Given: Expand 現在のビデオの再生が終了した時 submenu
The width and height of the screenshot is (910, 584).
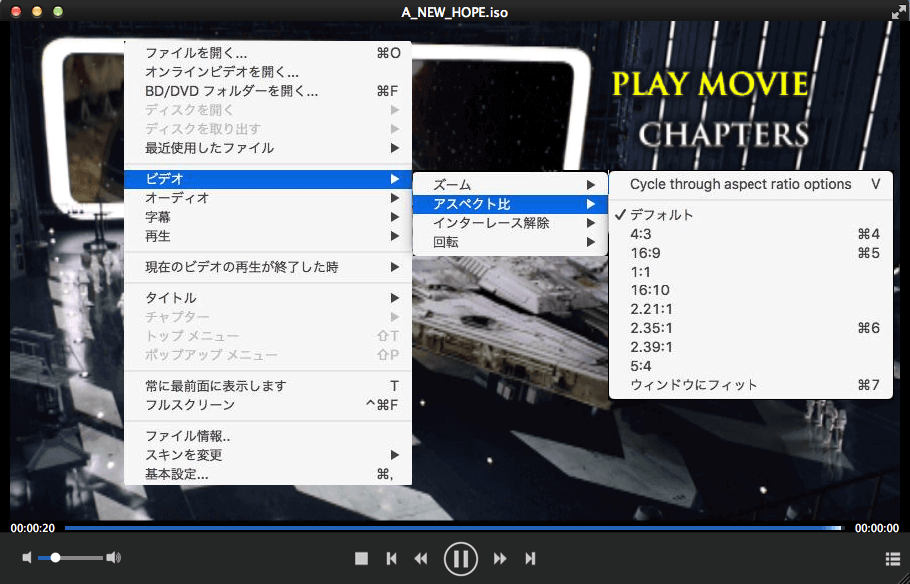Looking at the screenshot, I should coord(268,267).
